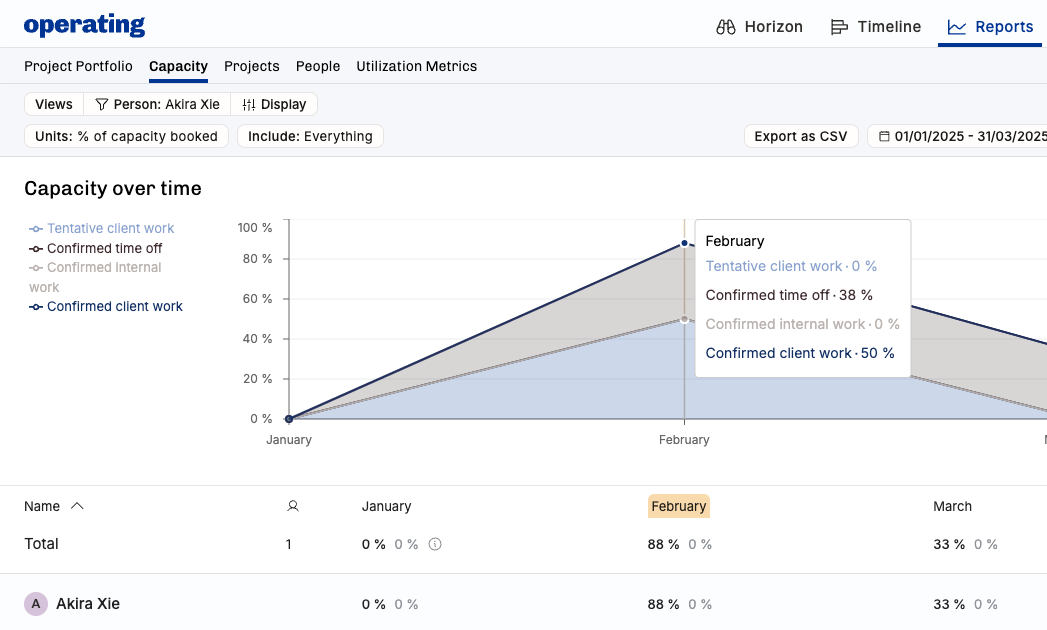Click the operating logo
Screen dimensions: 1047x630
click(84, 26)
